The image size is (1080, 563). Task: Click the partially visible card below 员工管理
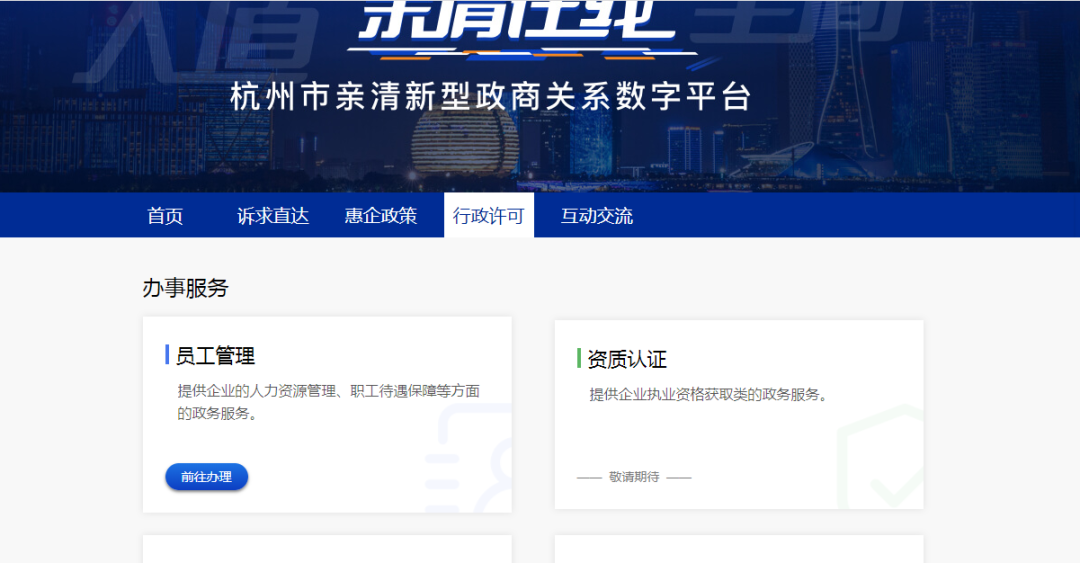(x=327, y=549)
